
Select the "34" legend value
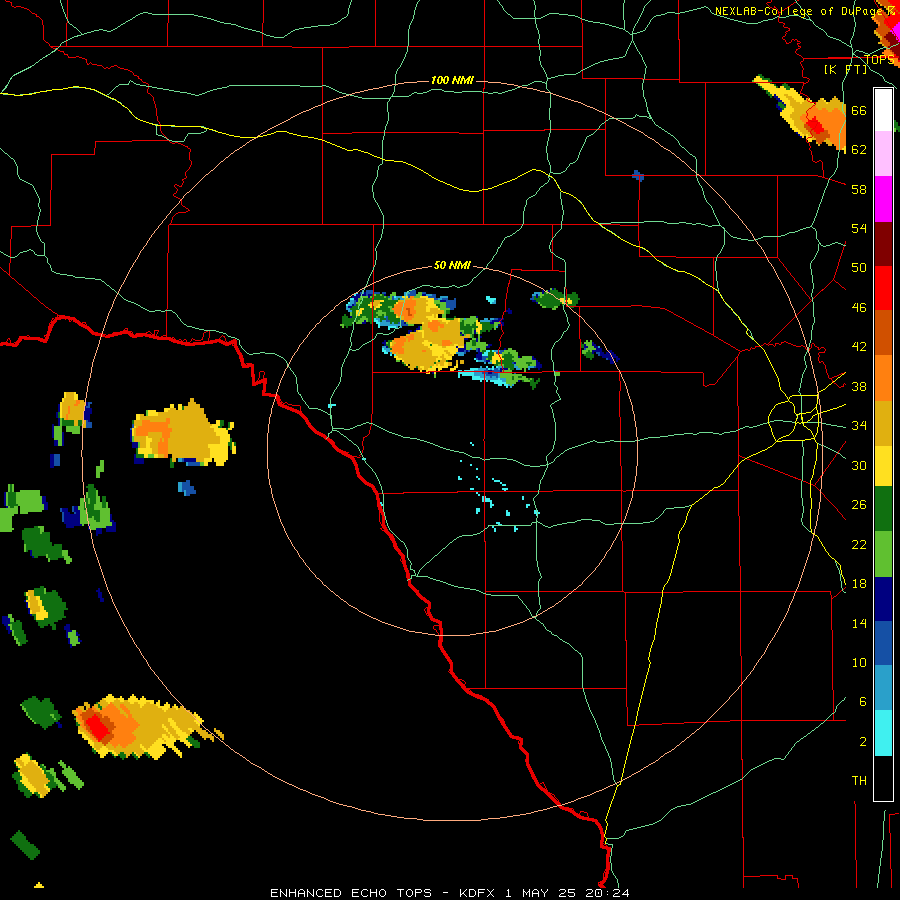pyautogui.click(x=859, y=426)
